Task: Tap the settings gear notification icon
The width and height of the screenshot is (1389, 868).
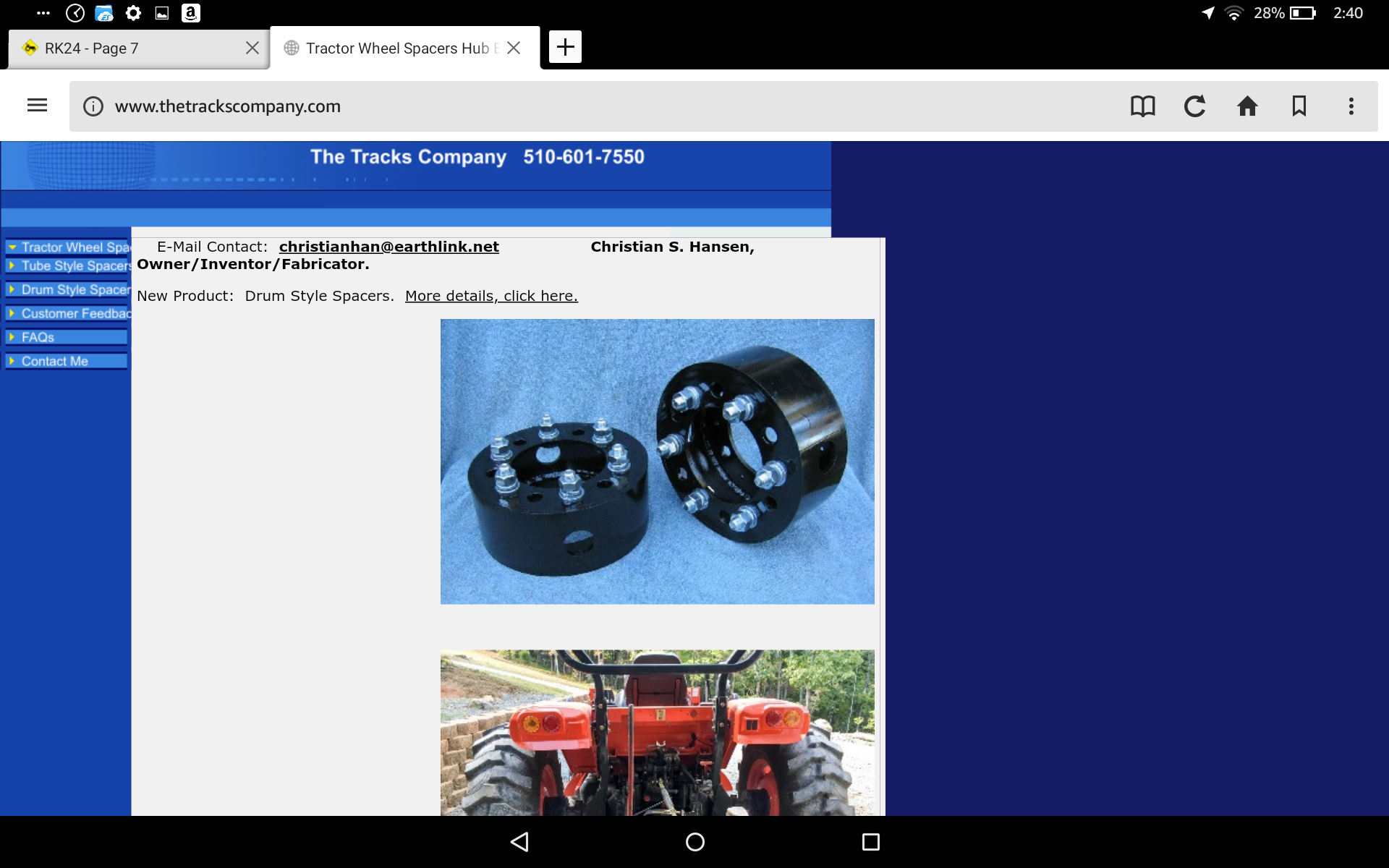Action: click(x=133, y=12)
